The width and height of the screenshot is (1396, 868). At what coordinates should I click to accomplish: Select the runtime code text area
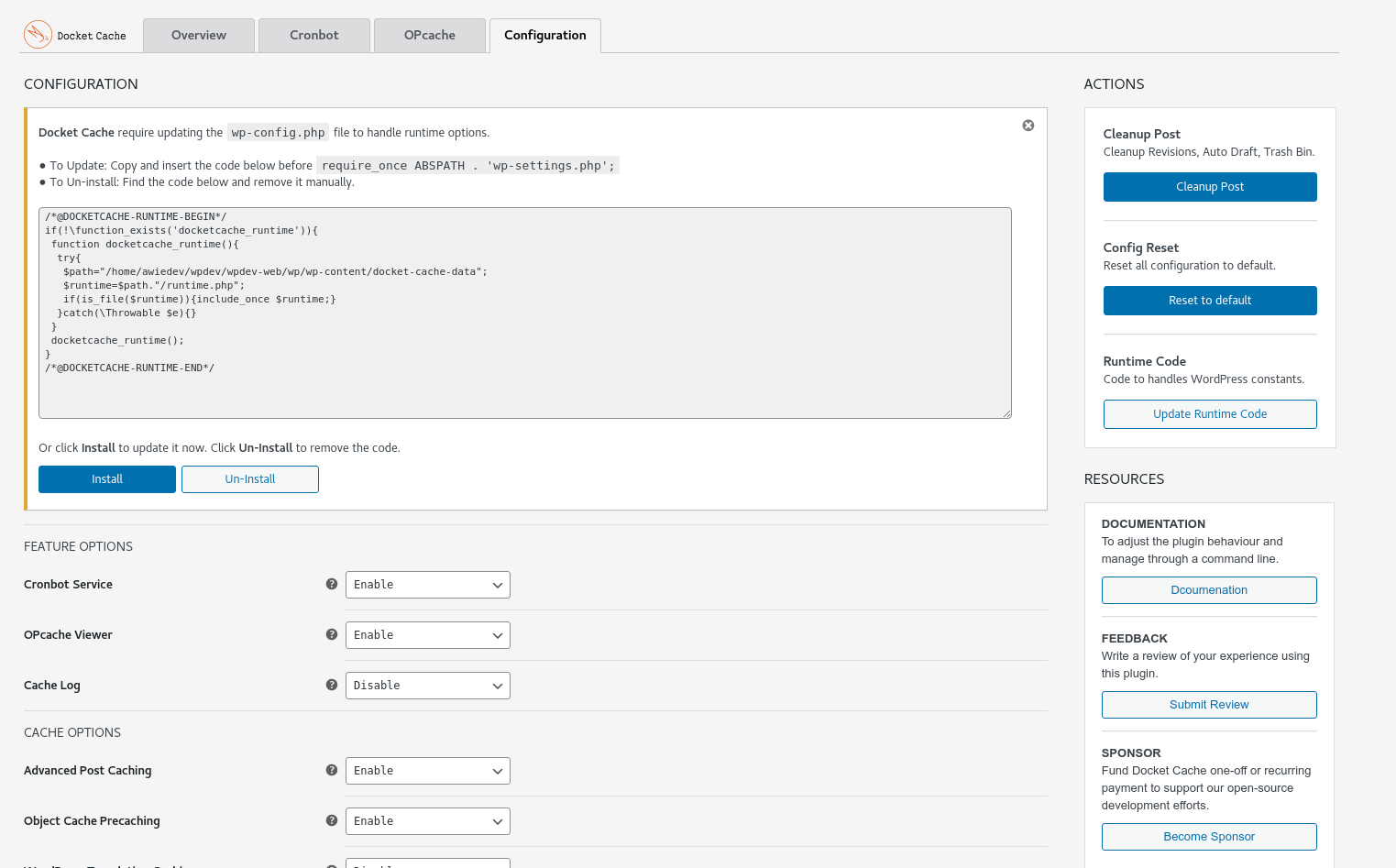pos(524,312)
